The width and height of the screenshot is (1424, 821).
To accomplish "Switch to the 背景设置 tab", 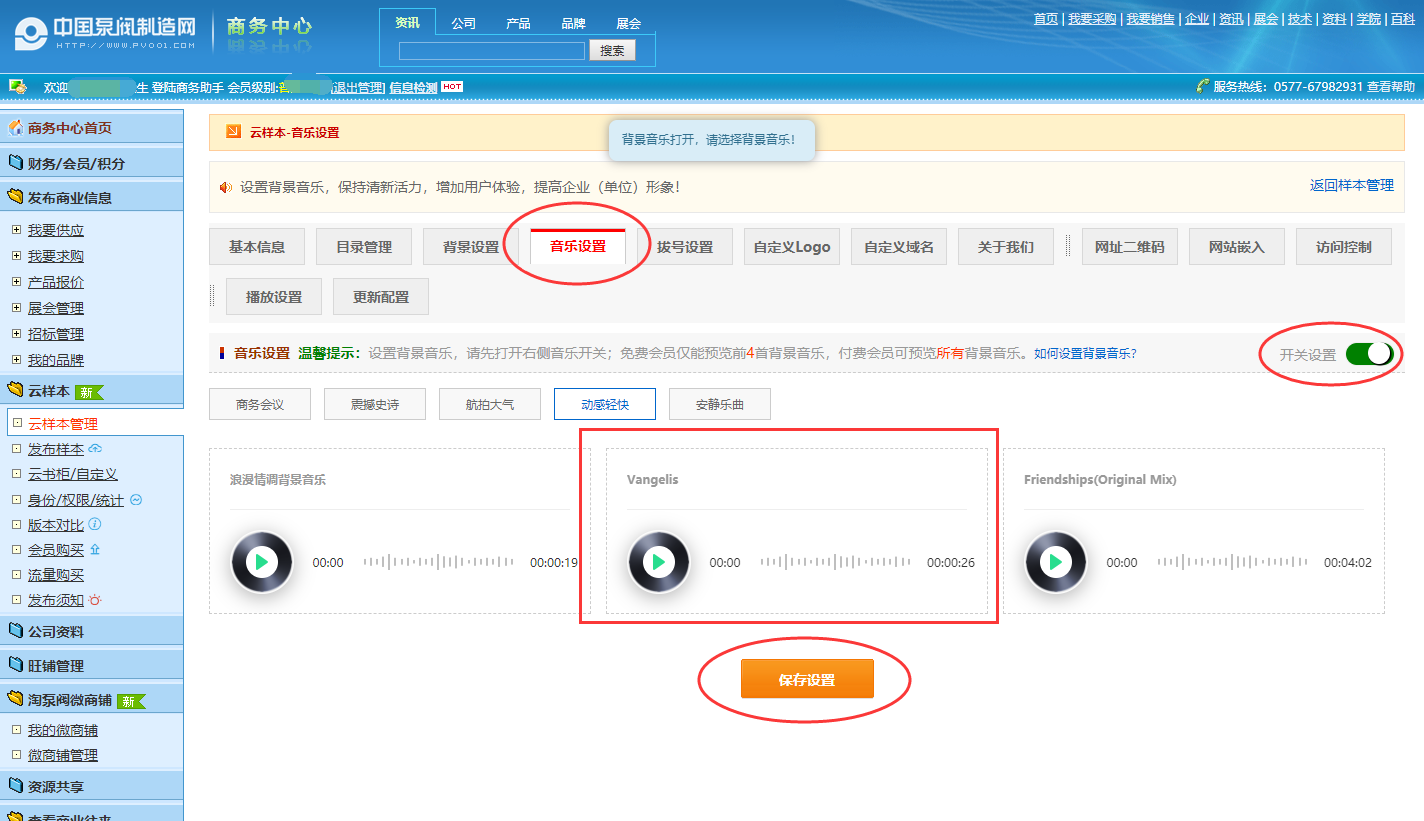I will tap(471, 247).
